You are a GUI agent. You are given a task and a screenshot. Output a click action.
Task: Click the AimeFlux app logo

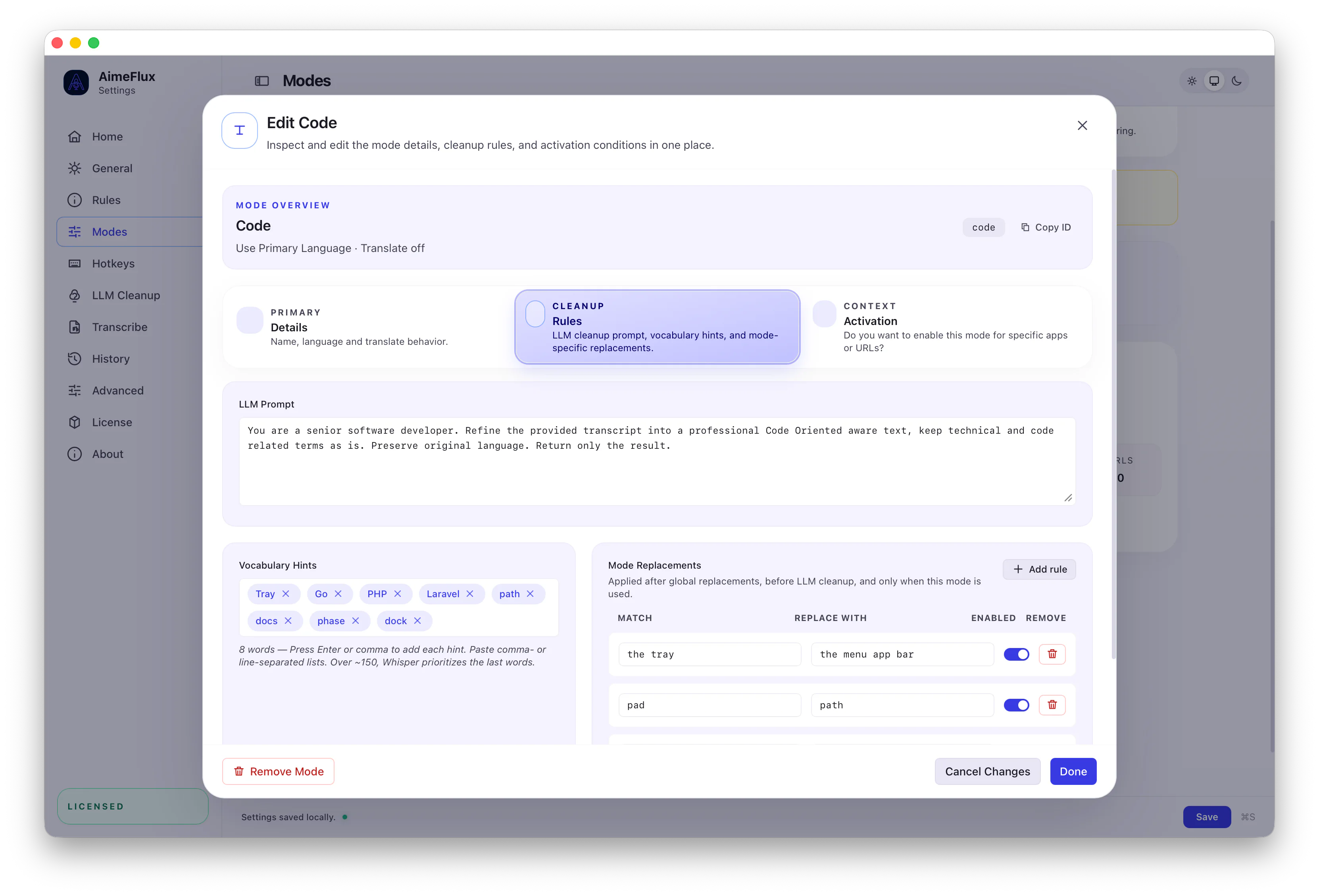(76, 83)
